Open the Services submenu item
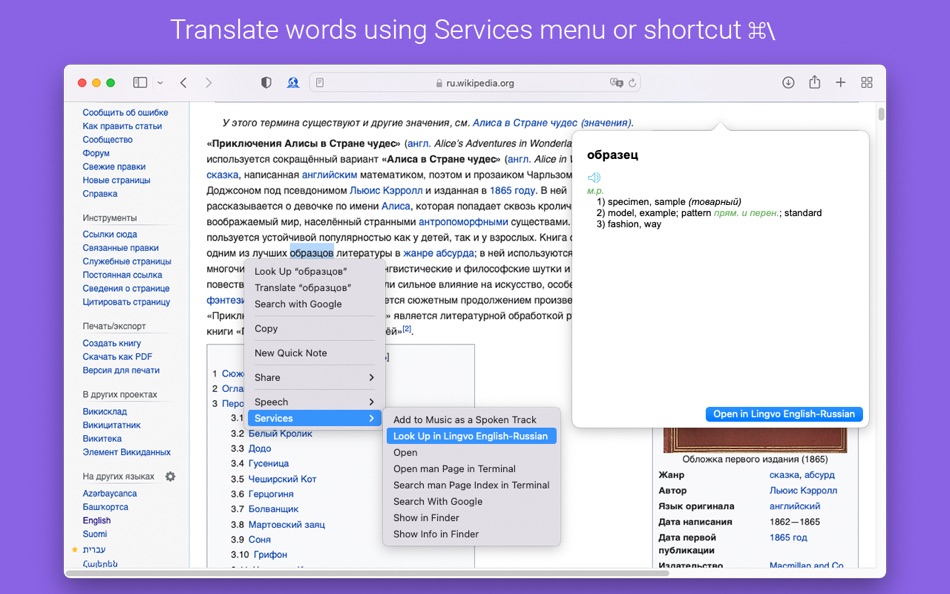950x594 pixels. [x=314, y=418]
